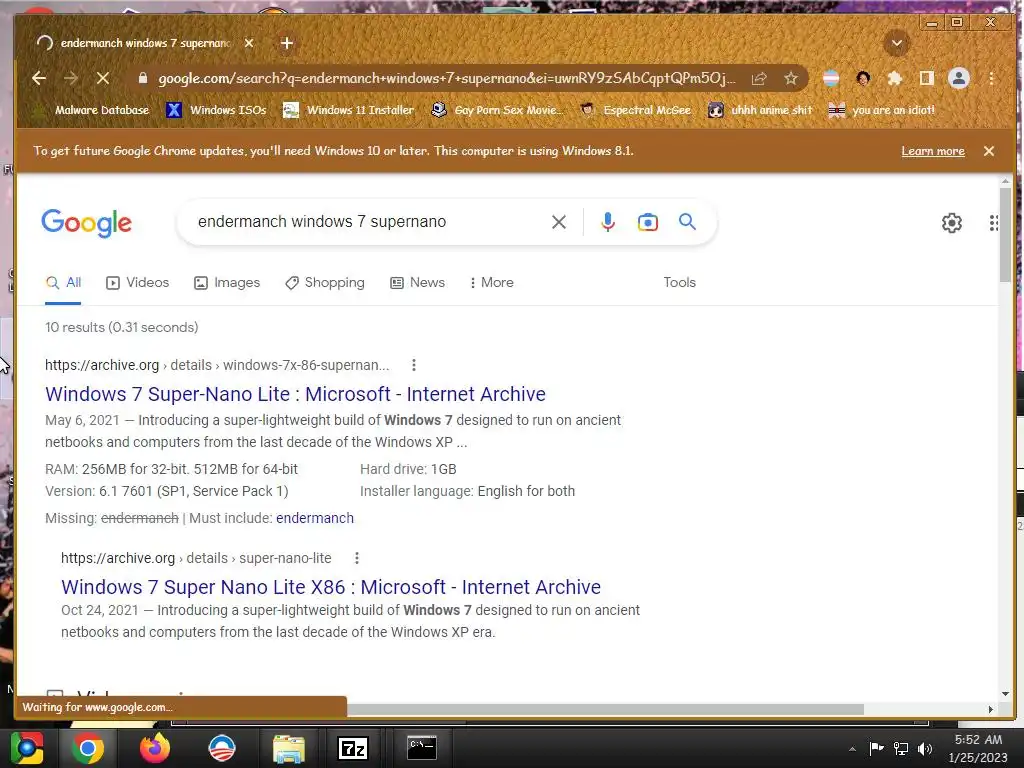1024x768 pixels.
Task: Submit search with magnifier button
Action: 687,221
